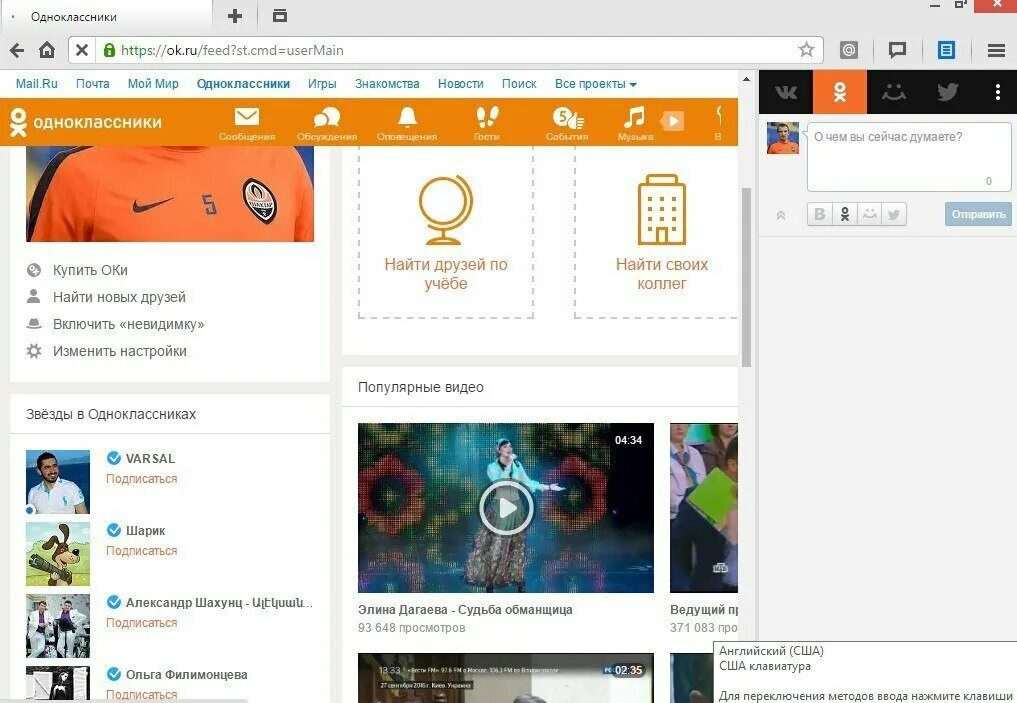1017x703 pixels.
Task: Click the @ mail icon in browser toolbar
Action: pyautogui.click(x=849, y=50)
